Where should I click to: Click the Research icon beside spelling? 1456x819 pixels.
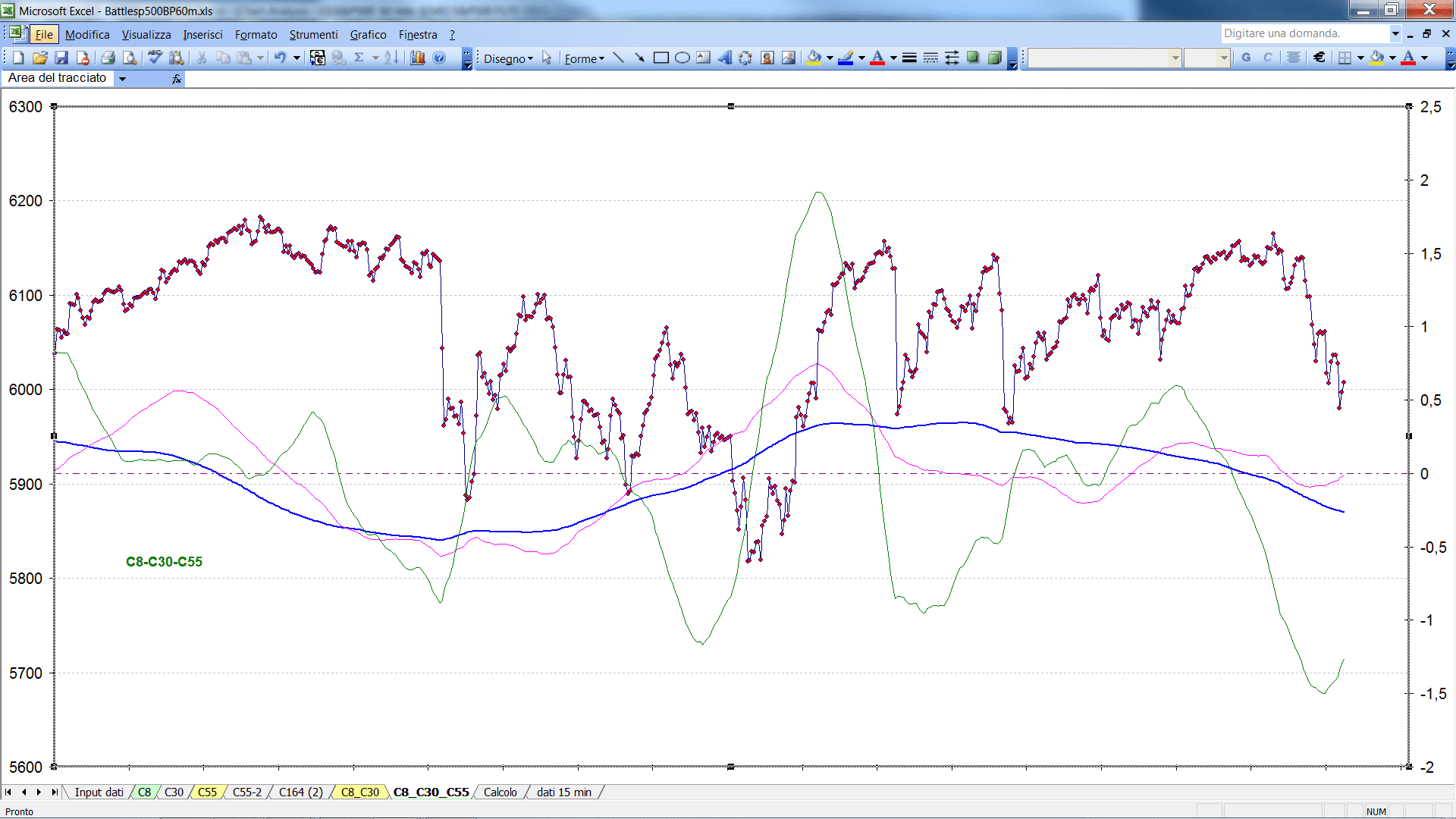tap(177, 58)
